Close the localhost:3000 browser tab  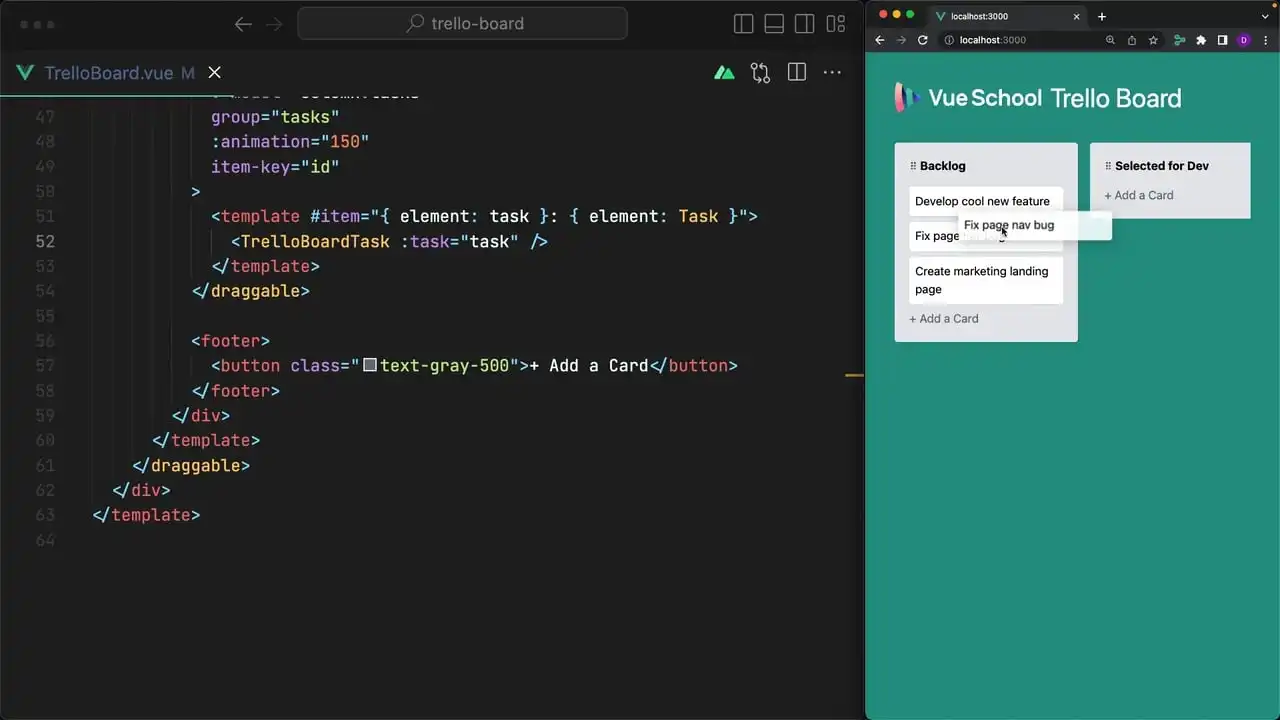click(x=1077, y=16)
